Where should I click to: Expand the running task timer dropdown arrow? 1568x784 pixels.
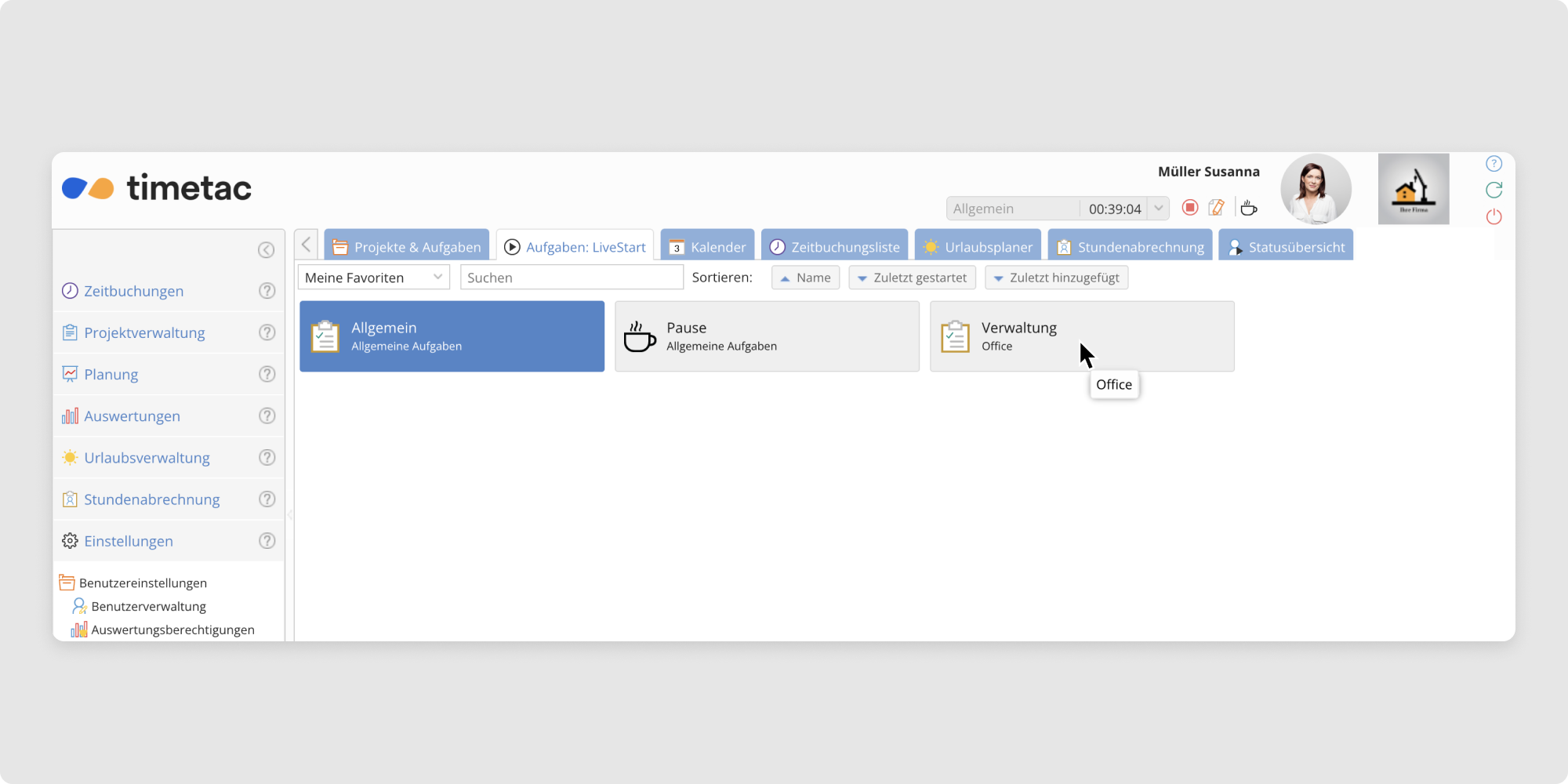pyautogui.click(x=1158, y=209)
